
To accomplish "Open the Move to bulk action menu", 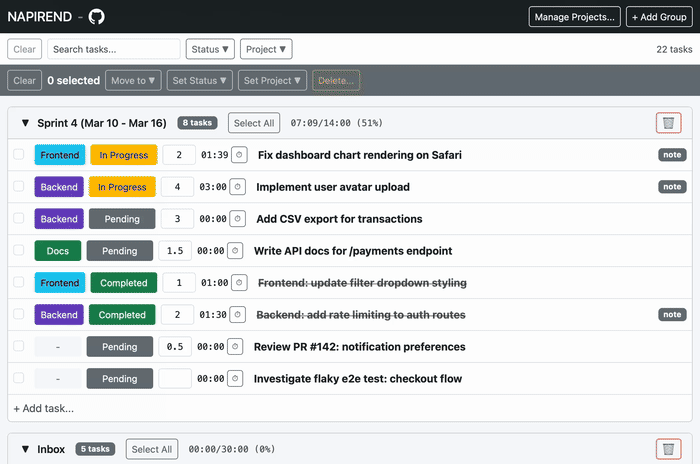I will tap(134, 81).
